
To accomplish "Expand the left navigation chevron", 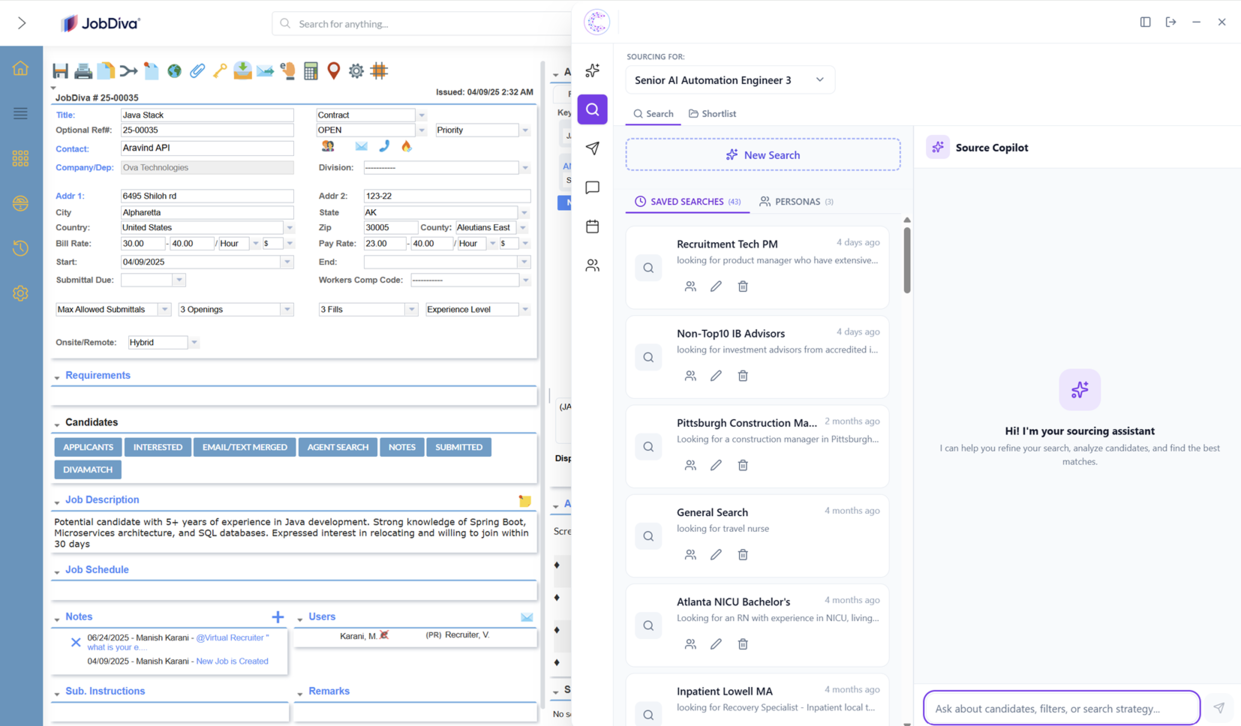I will point(22,23).
